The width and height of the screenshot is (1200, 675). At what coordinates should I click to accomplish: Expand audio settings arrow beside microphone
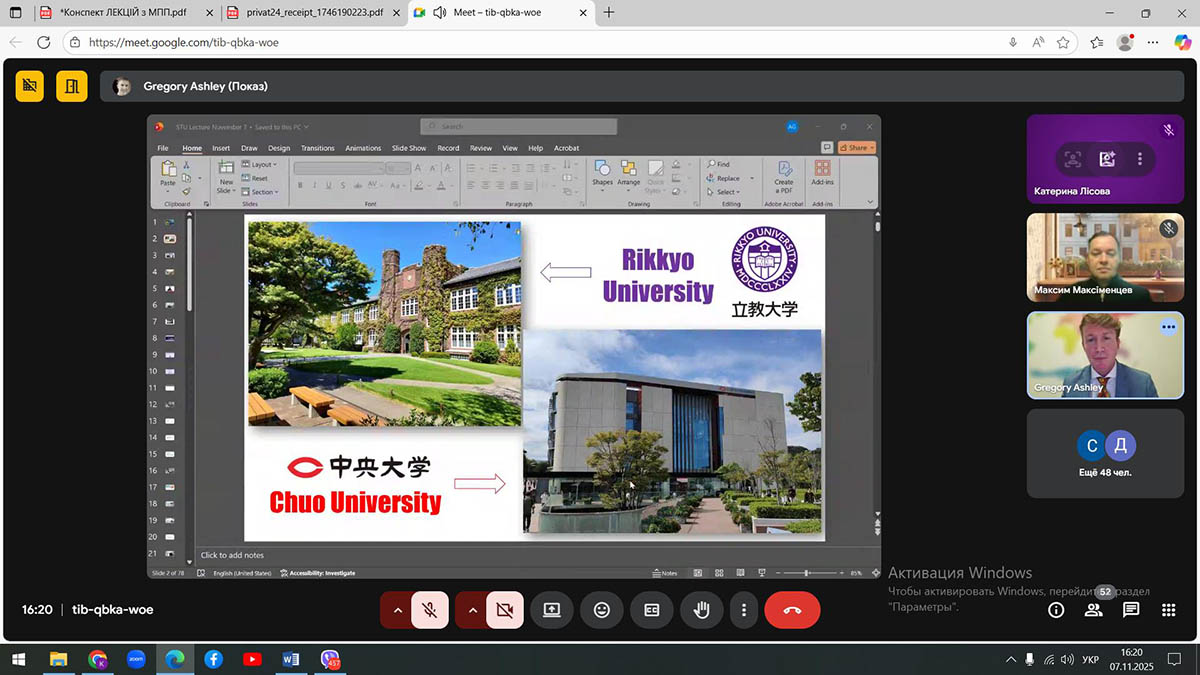pos(397,610)
